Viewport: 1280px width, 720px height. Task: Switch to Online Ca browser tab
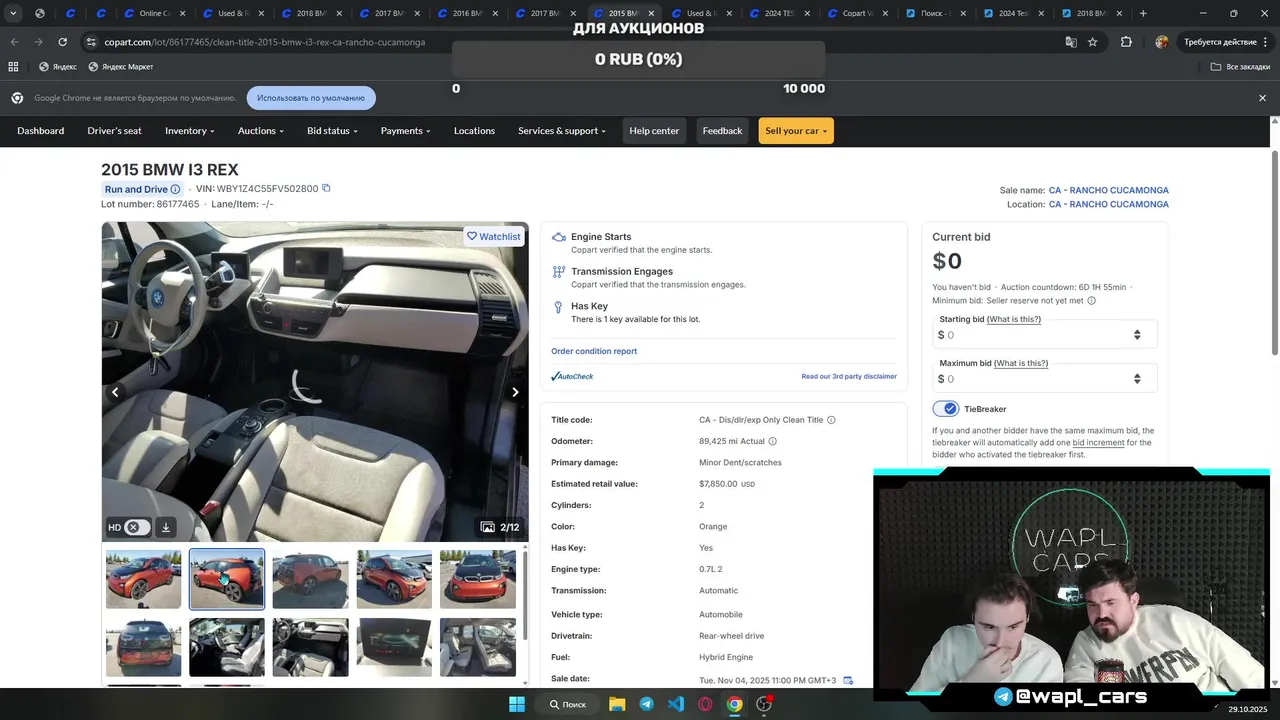tap(152, 13)
